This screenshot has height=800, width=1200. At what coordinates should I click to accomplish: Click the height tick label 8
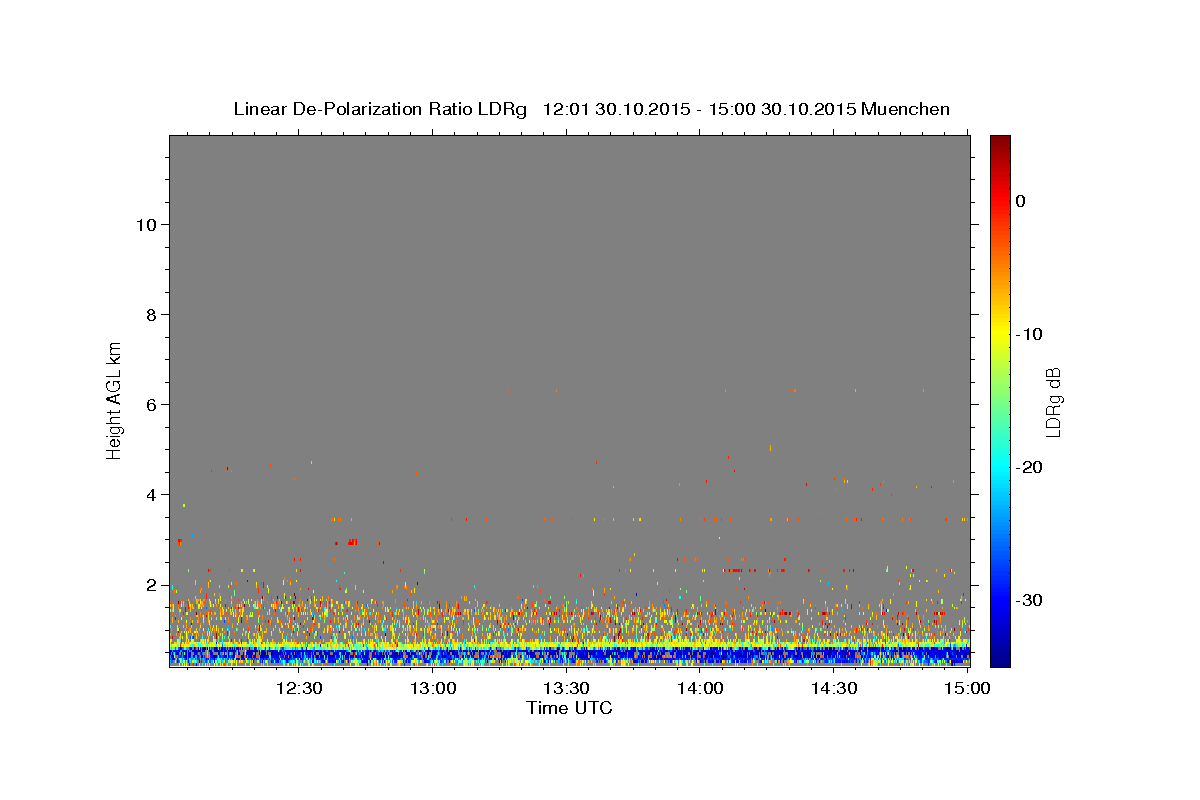click(x=153, y=314)
